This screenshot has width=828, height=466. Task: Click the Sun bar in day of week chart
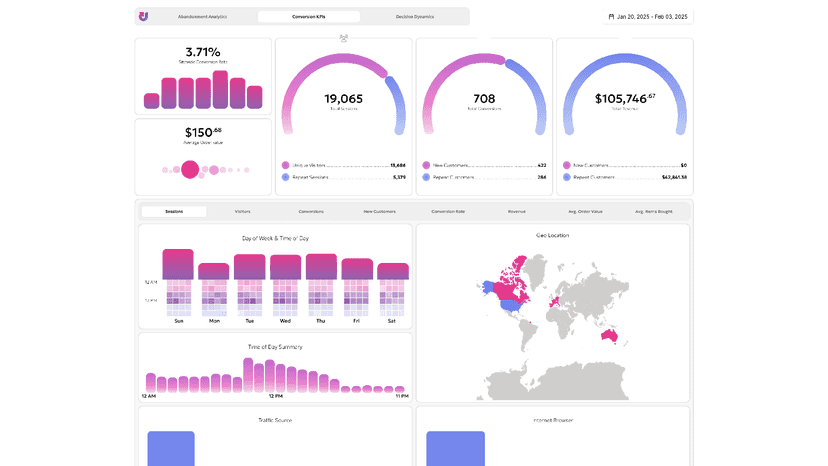(x=178, y=264)
